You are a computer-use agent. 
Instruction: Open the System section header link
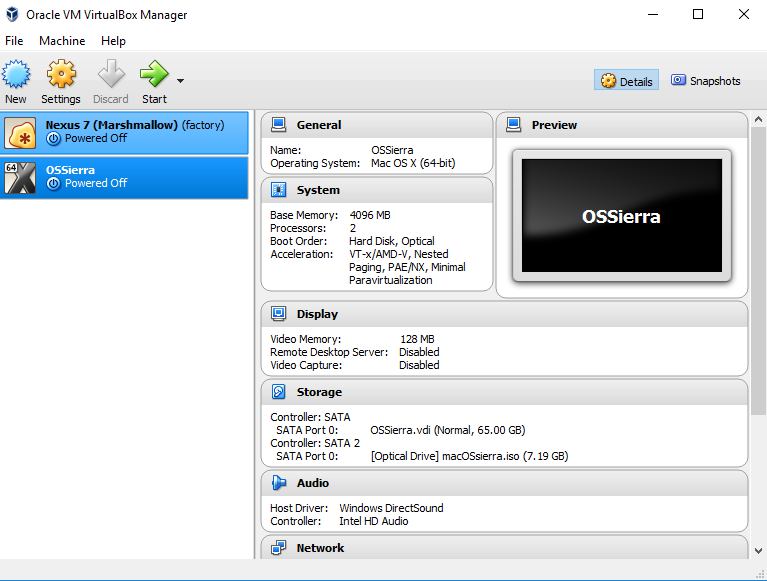318,190
